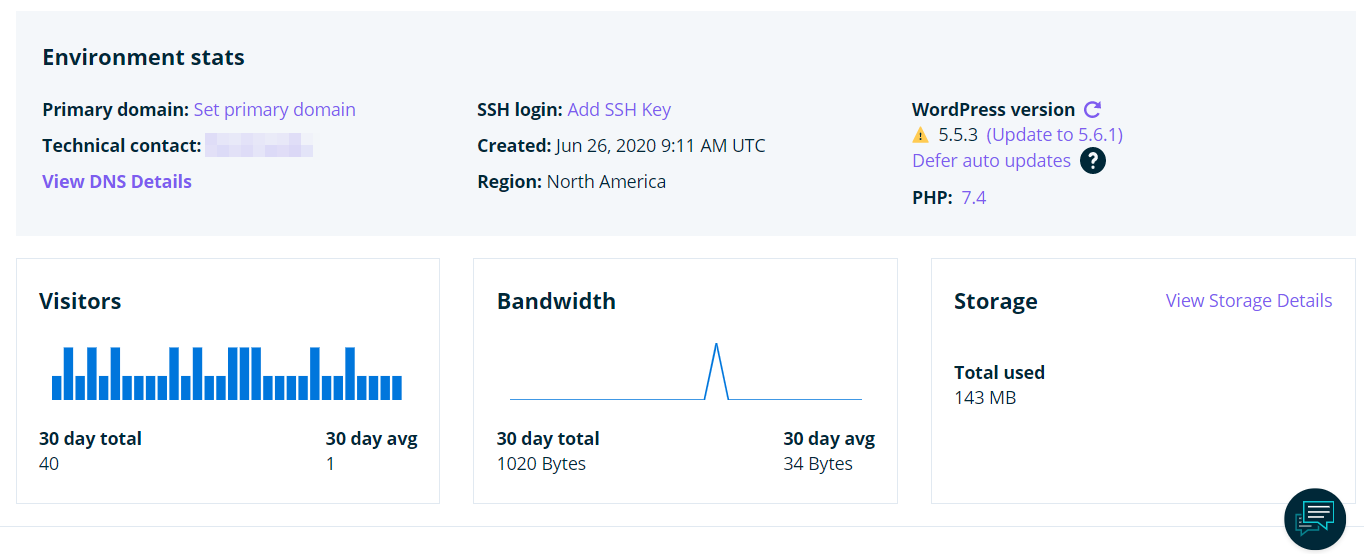Image resolution: width=1364 pixels, height=555 pixels.
Task: Click the Storage Total used value
Action: point(985,398)
